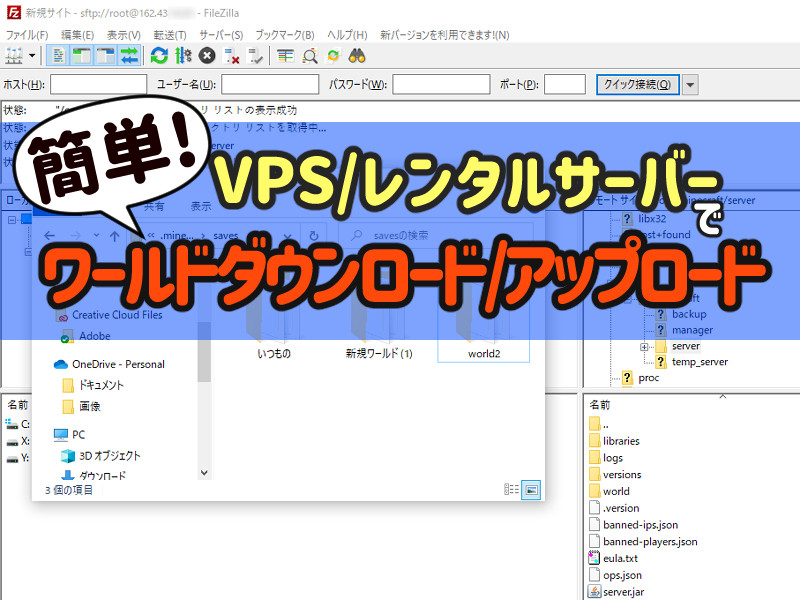Open the ヘルプ(H) menu

(347, 35)
